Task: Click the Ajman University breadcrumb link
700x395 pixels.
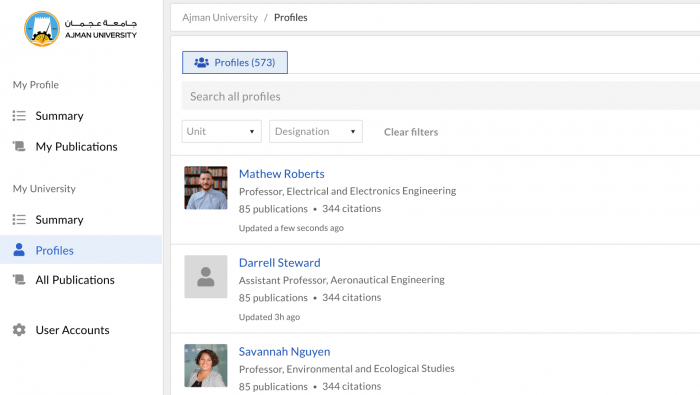Action: click(x=220, y=17)
